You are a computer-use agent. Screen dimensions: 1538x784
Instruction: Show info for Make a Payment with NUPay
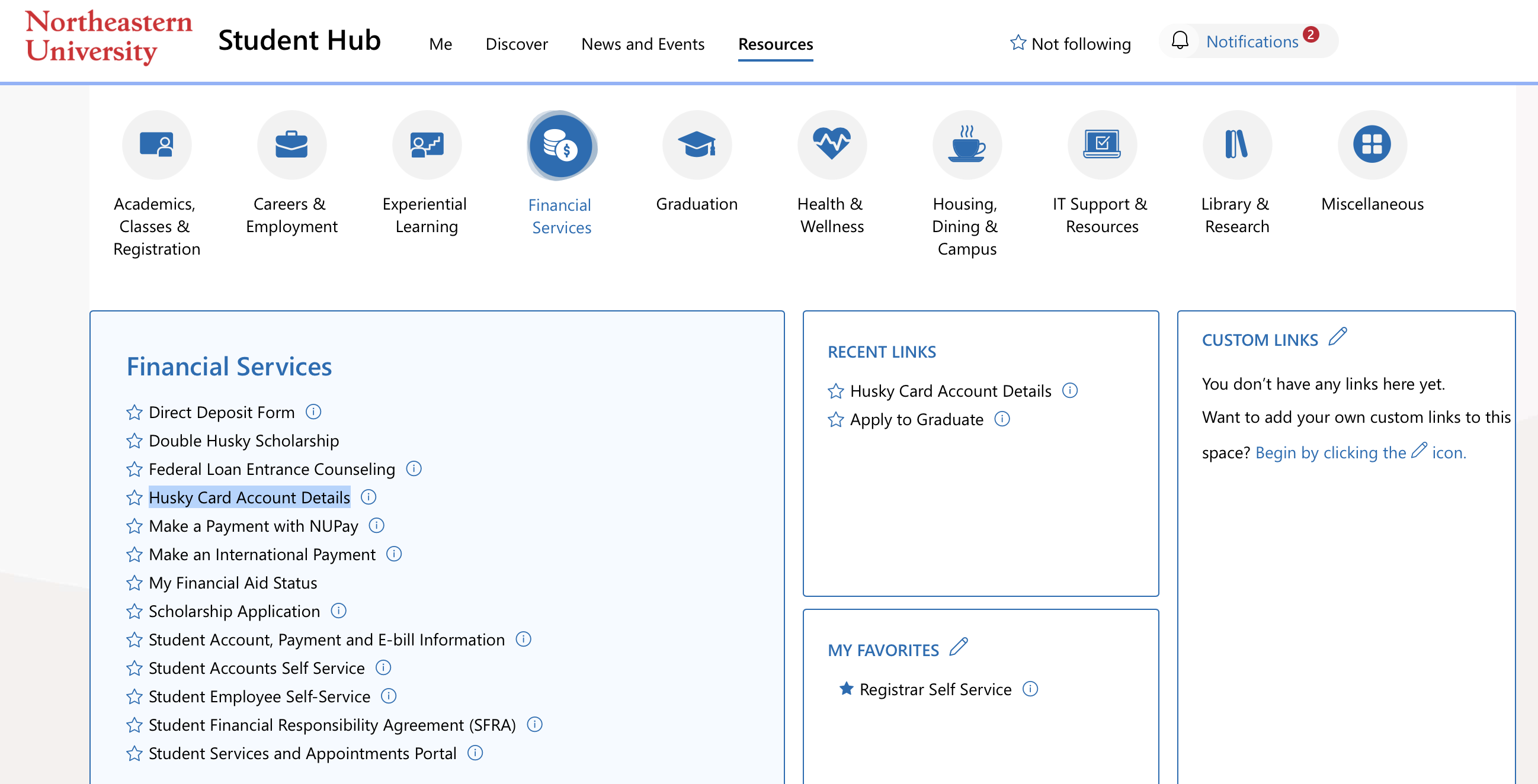[376, 525]
